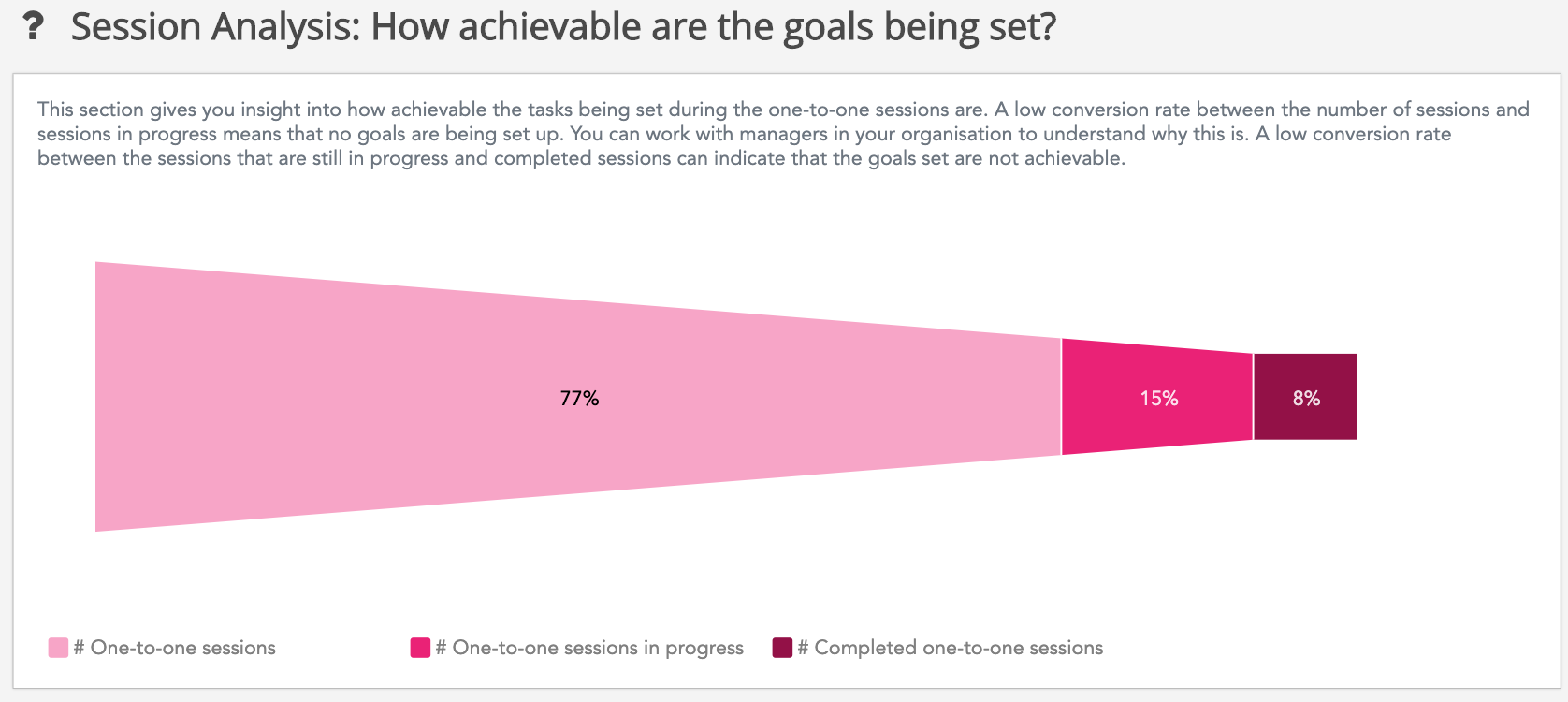Toggle the light pink legend swatch
Image resolution: width=1568 pixels, height=702 pixels.
point(58,648)
